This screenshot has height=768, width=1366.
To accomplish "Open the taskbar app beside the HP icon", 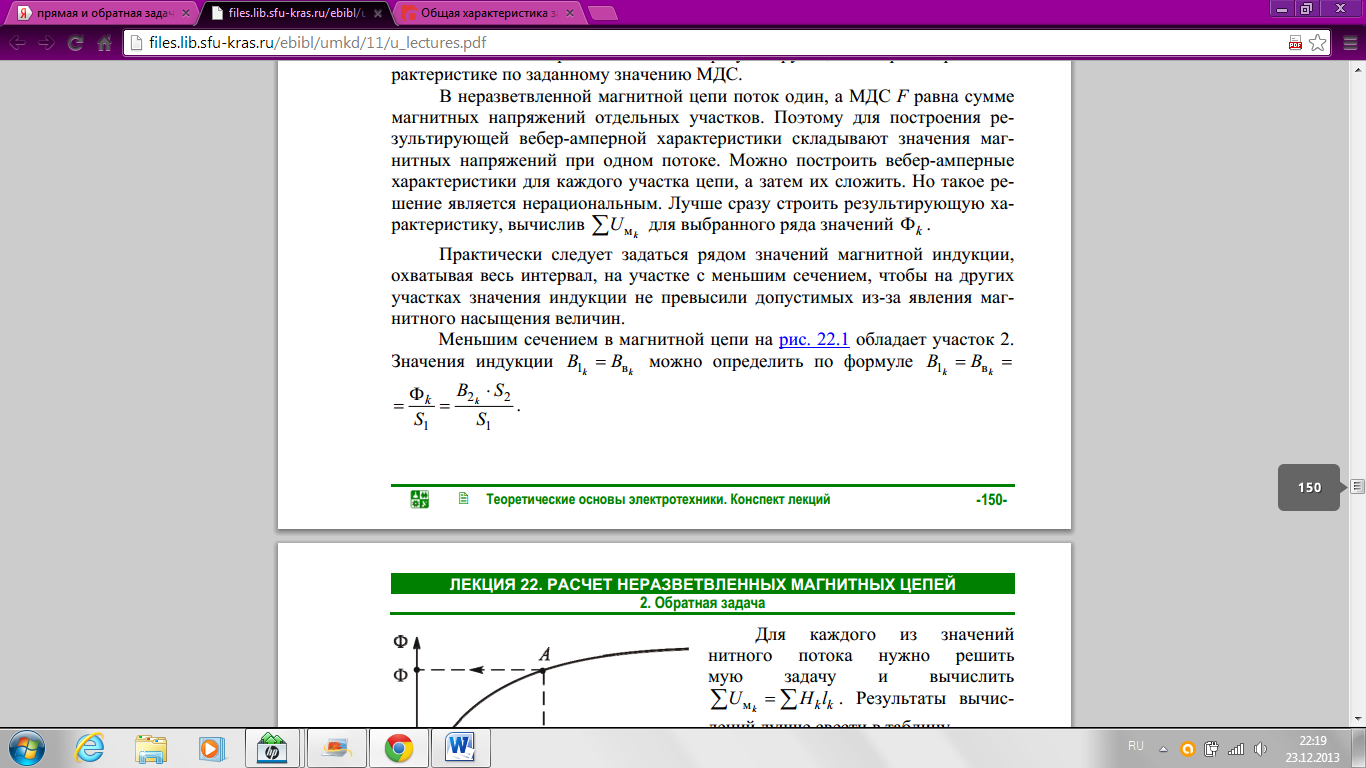I will (336, 747).
